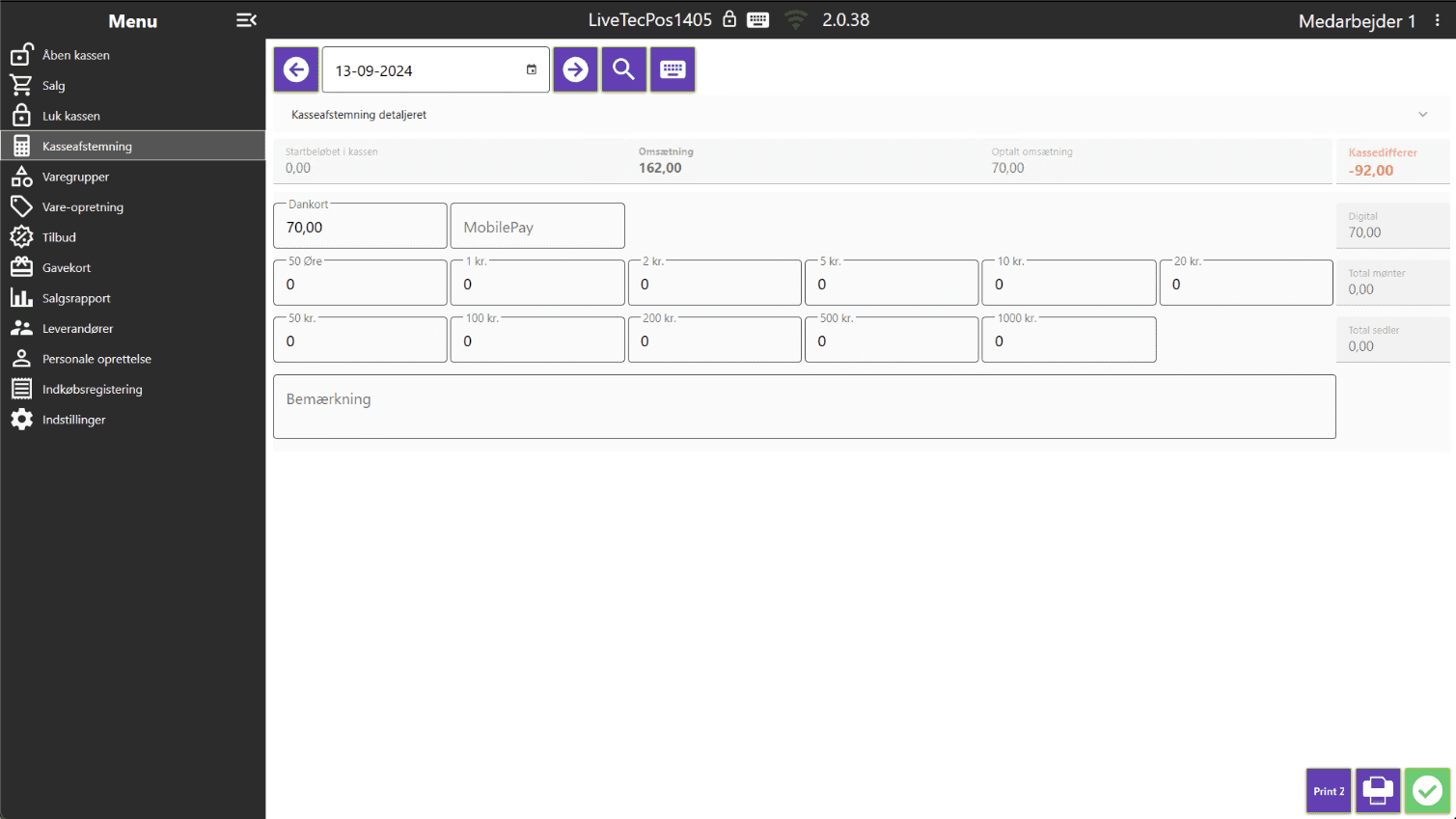The image size is (1456, 819).
Task: Click the Gavekort gift card icon
Action: coord(21,267)
